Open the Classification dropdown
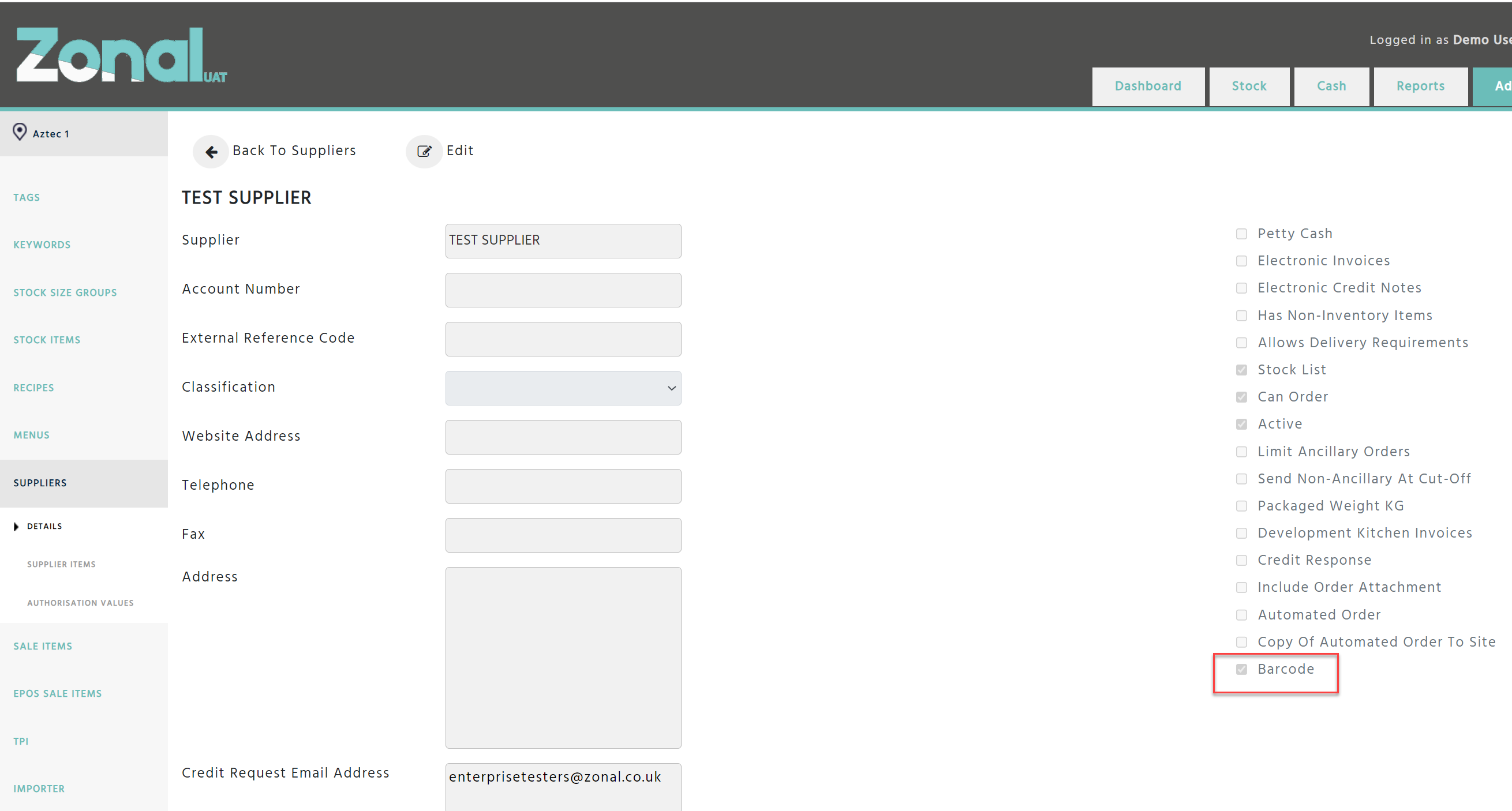 tap(562, 388)
